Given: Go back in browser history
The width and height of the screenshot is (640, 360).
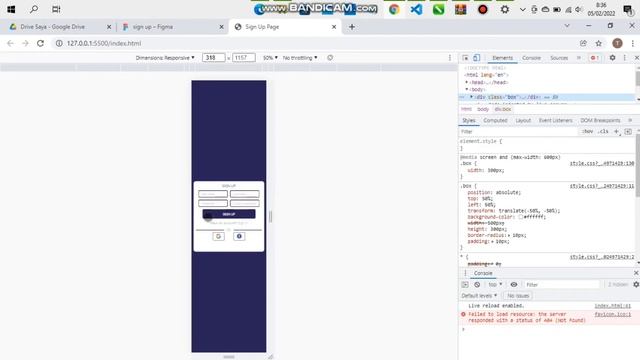Looking at the screenshot, I should (10, 43).
